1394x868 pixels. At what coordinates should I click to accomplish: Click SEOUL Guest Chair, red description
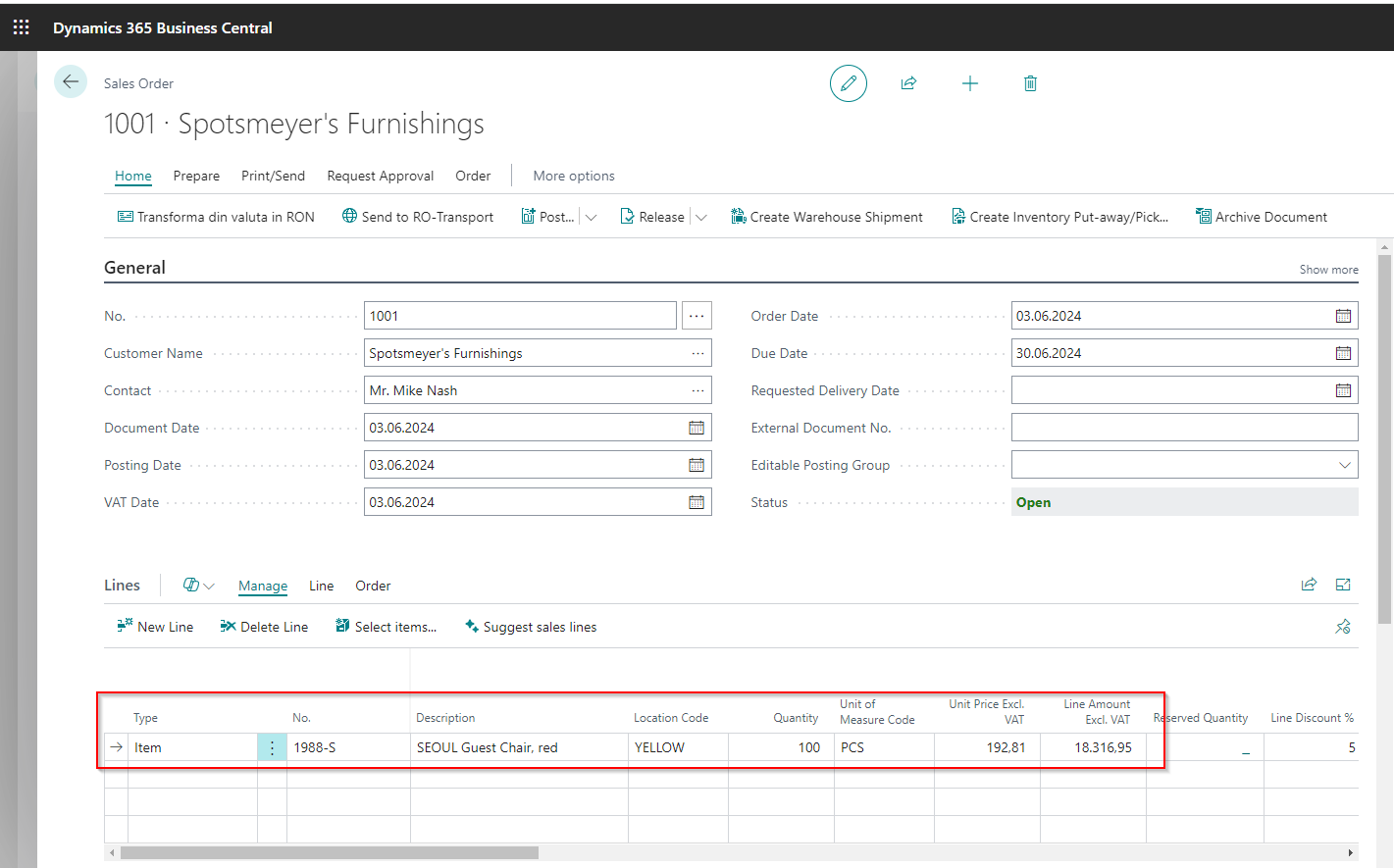519,747
